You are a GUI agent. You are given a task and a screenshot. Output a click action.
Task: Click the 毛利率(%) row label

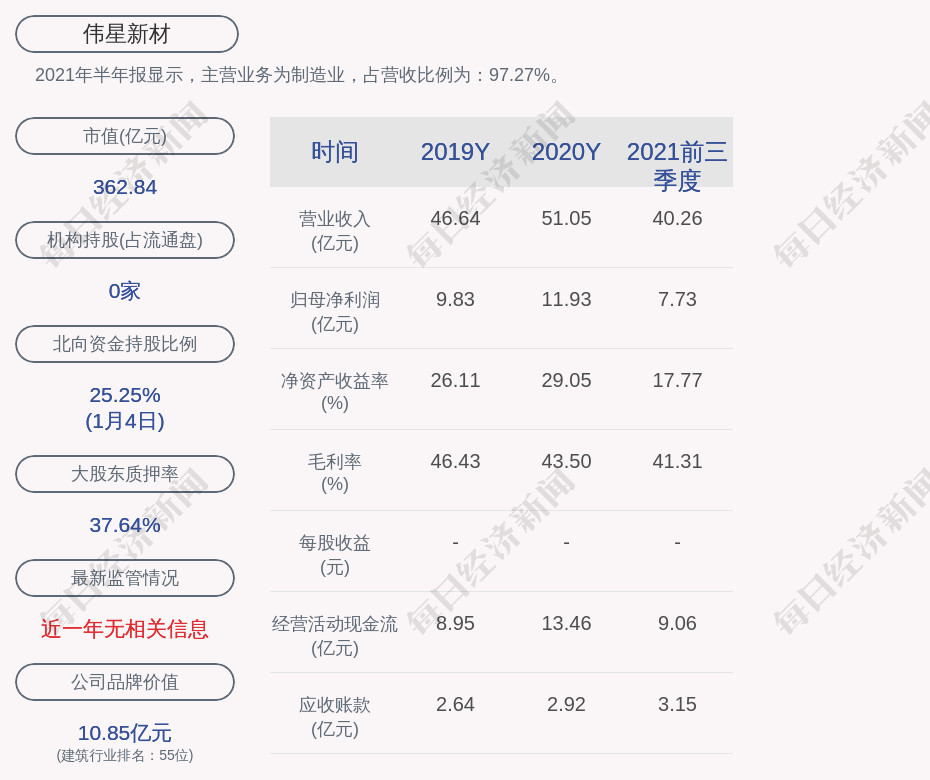click(335, 473)
